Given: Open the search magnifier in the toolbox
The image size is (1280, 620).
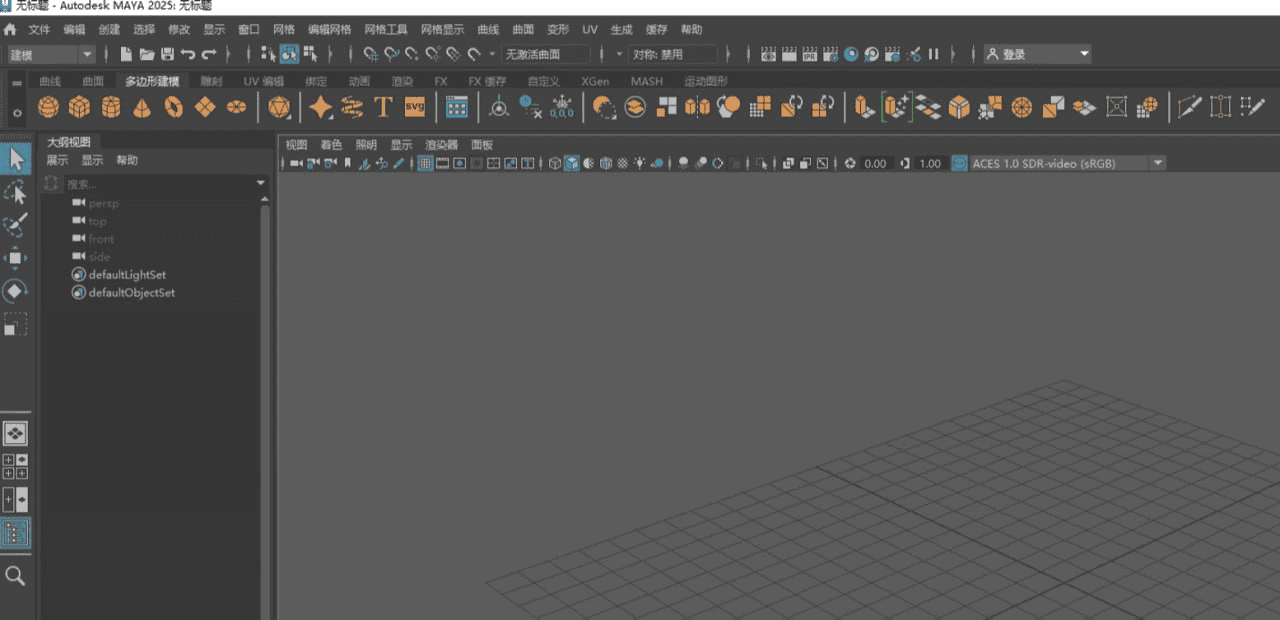Looking at the screenshot, I should 15,577.
